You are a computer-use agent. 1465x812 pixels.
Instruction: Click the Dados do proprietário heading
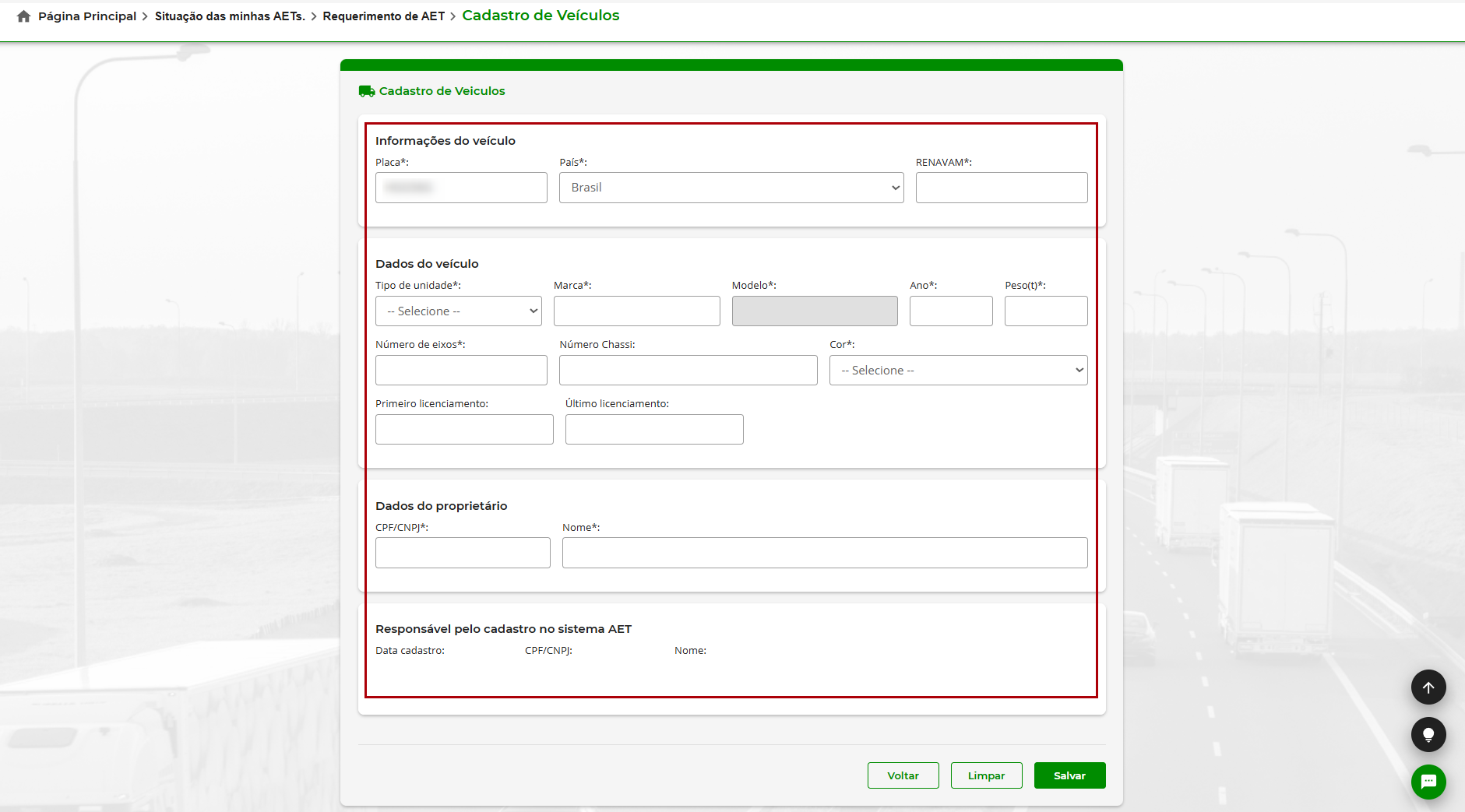(442, 506)
